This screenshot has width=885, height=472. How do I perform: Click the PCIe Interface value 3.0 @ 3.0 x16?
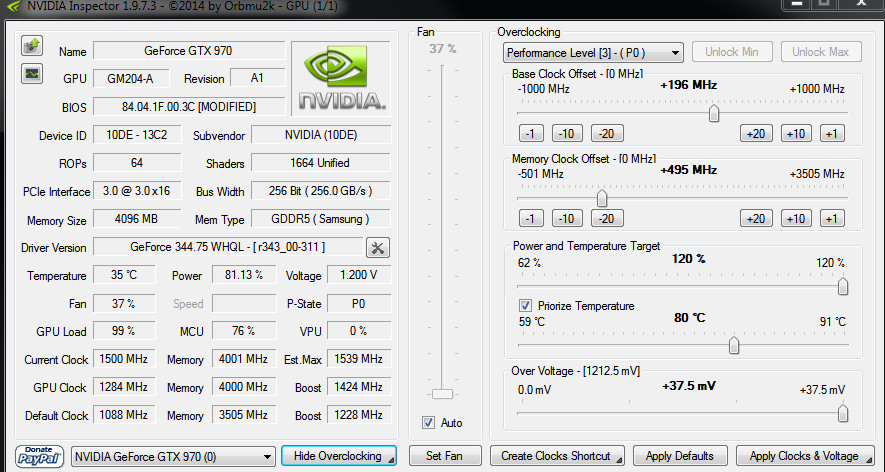click(137, 191)
